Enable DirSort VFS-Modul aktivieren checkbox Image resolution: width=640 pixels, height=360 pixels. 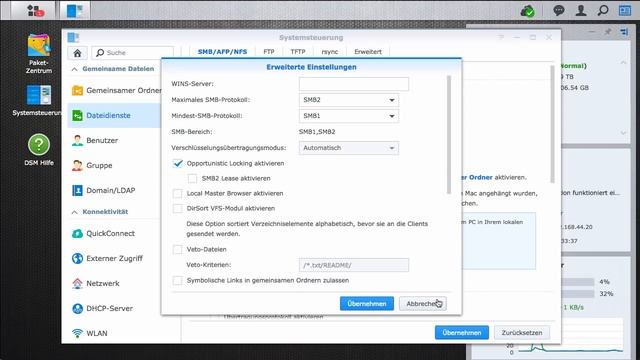point(178,209)
